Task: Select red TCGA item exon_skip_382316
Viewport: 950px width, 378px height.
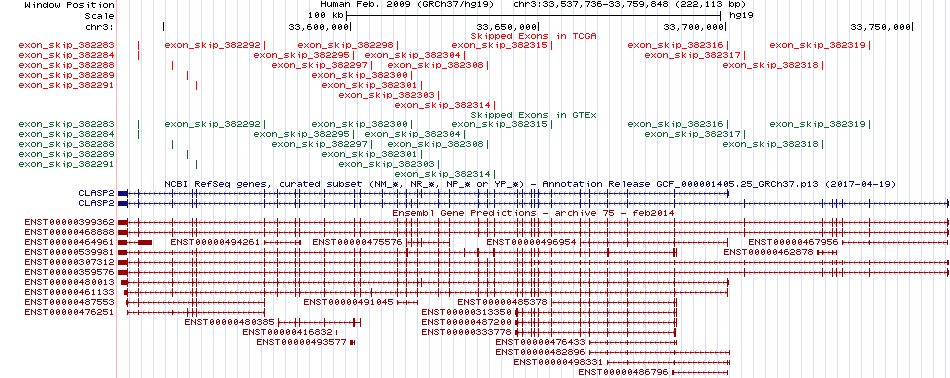Action: 676,45
